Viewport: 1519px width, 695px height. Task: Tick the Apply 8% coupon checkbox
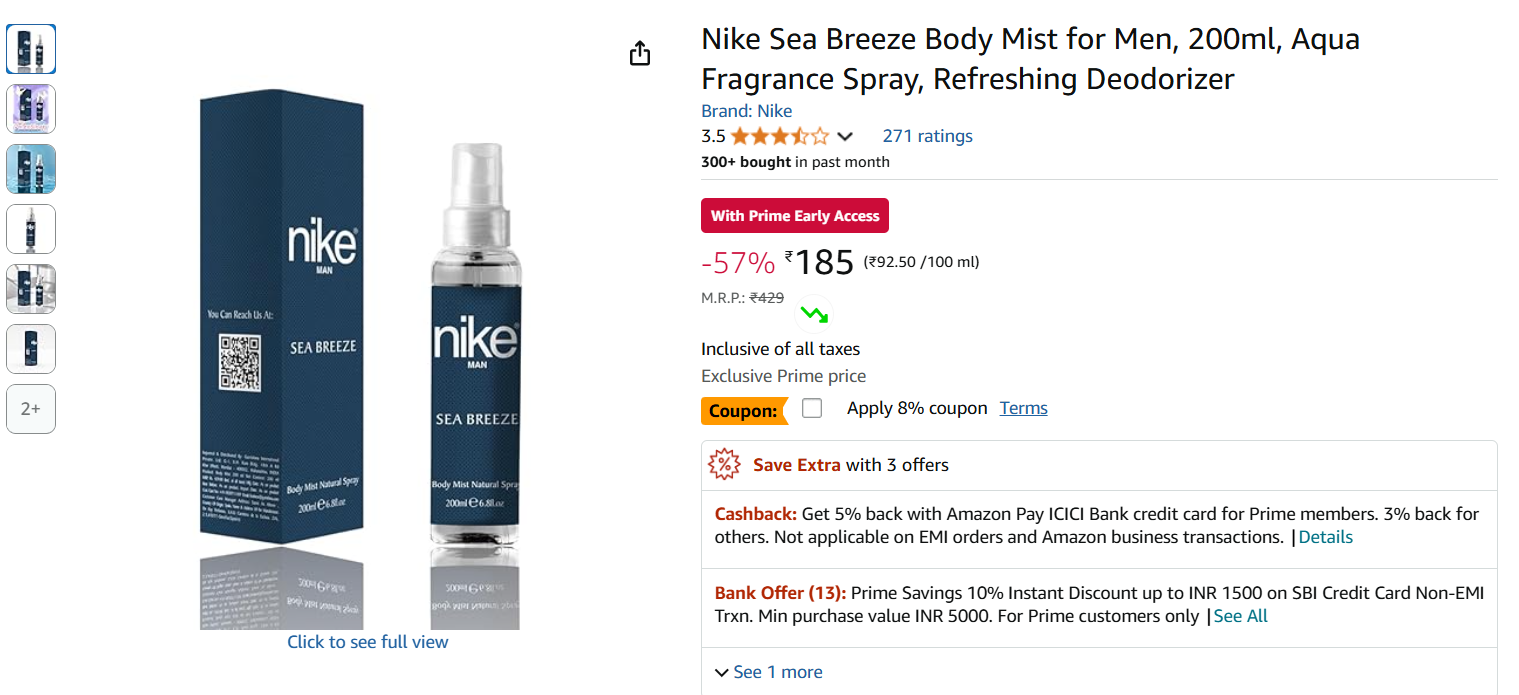click(812, 408)
